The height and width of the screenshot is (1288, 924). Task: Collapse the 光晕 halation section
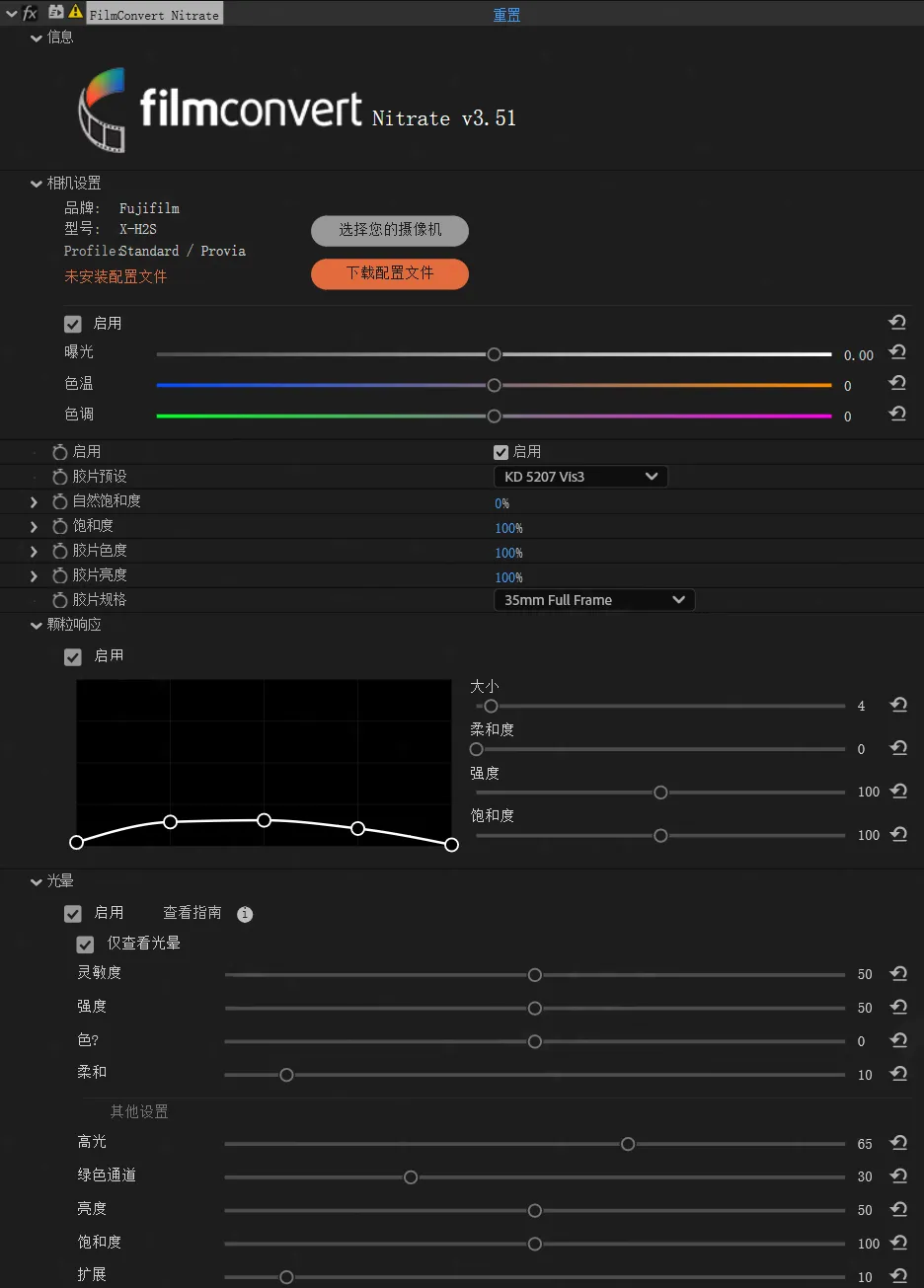pyautogui.click(x=37, y=881)
